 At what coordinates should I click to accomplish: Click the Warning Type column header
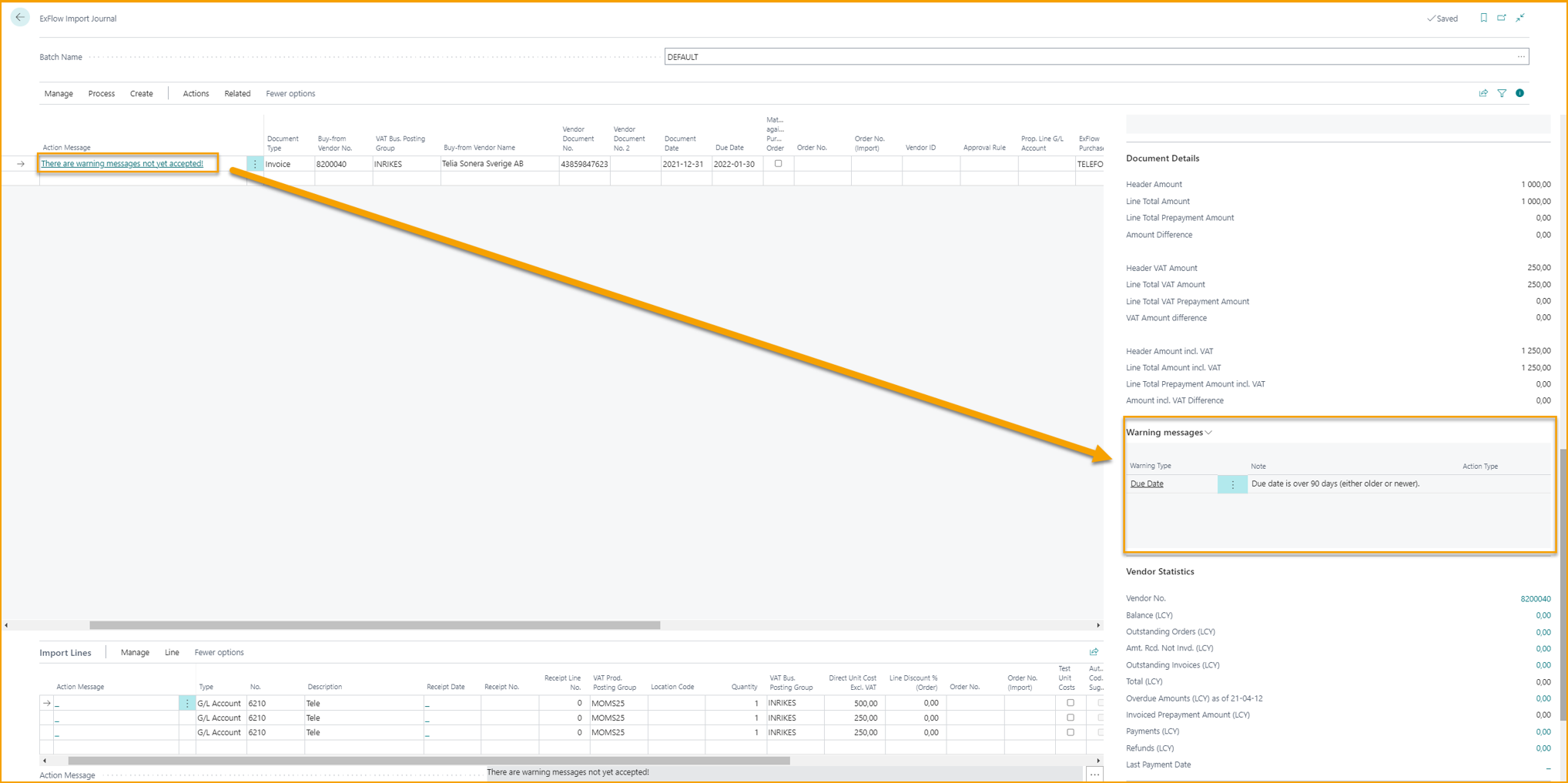point(1150,467)
